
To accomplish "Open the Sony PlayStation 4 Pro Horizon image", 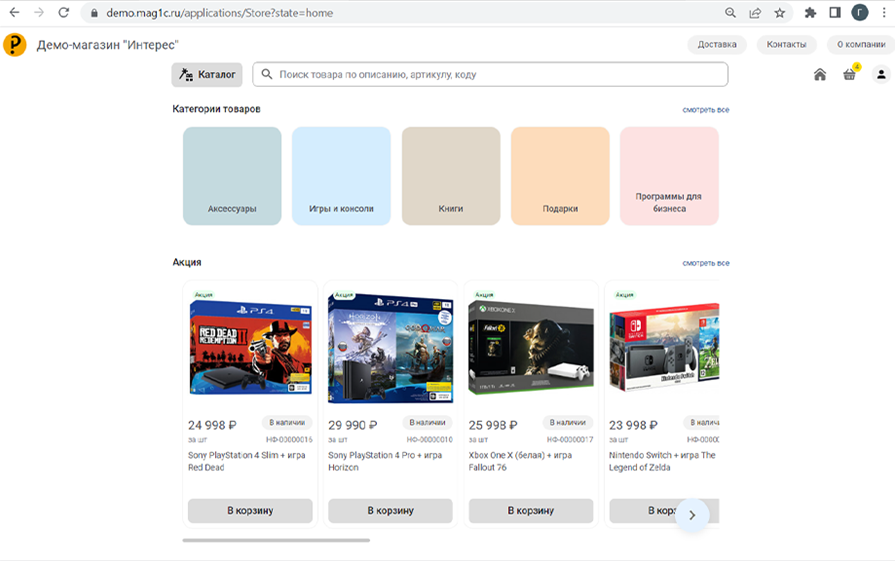I will point(390,343).
